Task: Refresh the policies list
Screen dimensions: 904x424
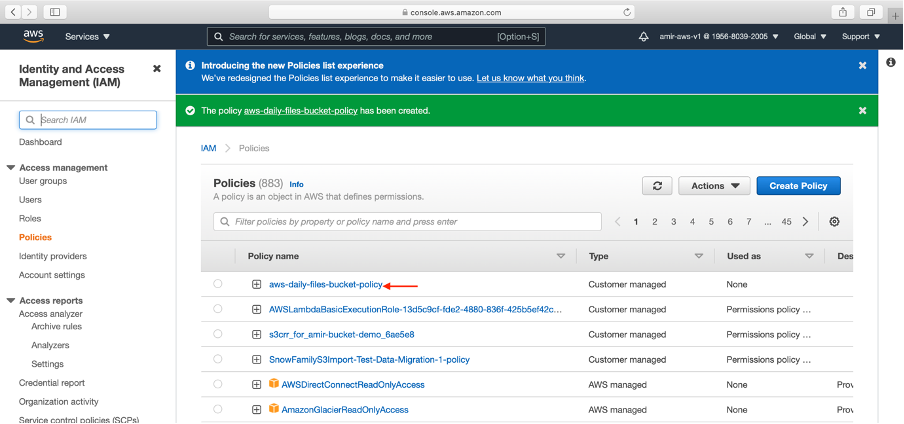Action: click(657, 186)
